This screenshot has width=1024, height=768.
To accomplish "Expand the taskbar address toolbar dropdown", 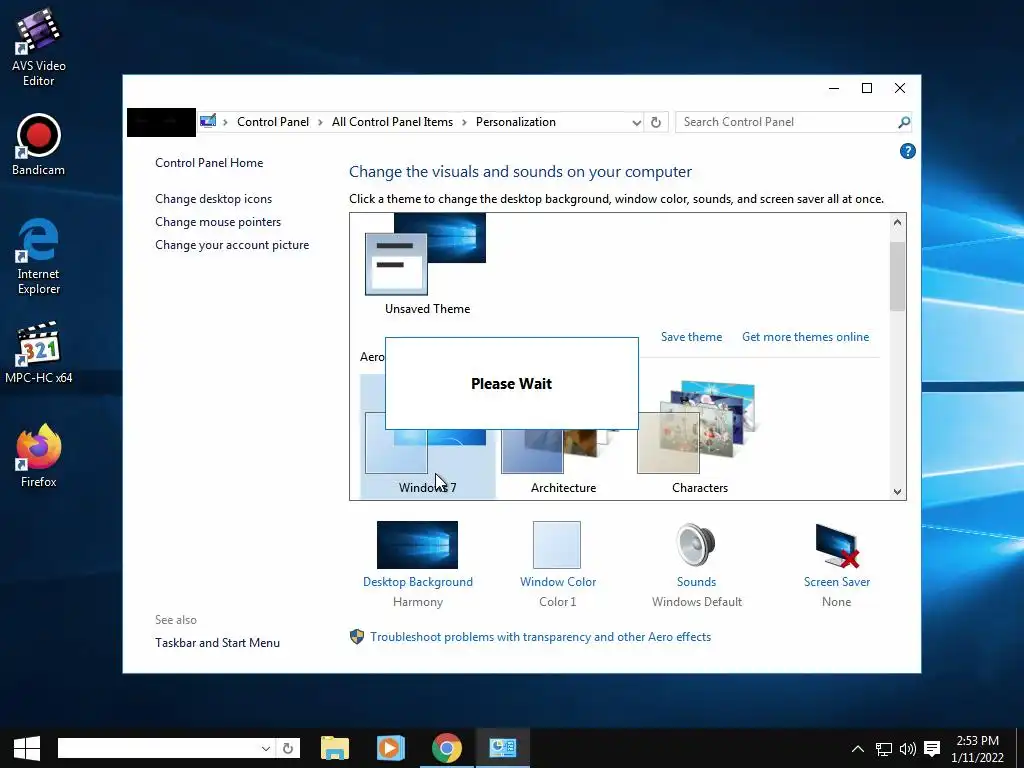I will coord(265,748).
